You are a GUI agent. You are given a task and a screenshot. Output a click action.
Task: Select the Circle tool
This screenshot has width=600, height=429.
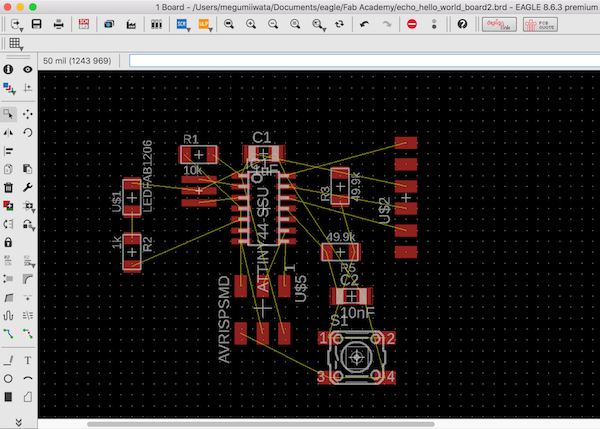point(8,378)
